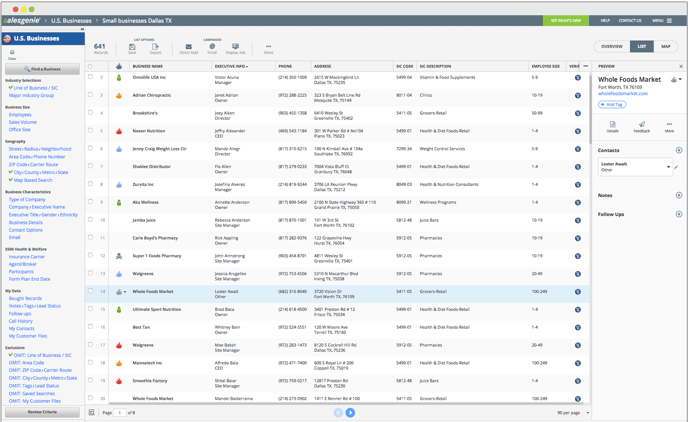Screen dimensions: 688x422
Task: Go to next page with arrow button
Action: pyautogui.click(x=350, y=413)
